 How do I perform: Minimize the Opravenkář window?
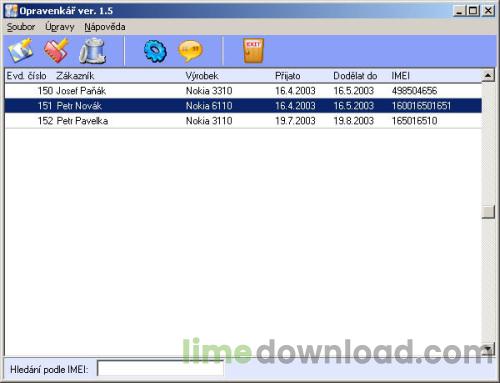pos(460,11)
